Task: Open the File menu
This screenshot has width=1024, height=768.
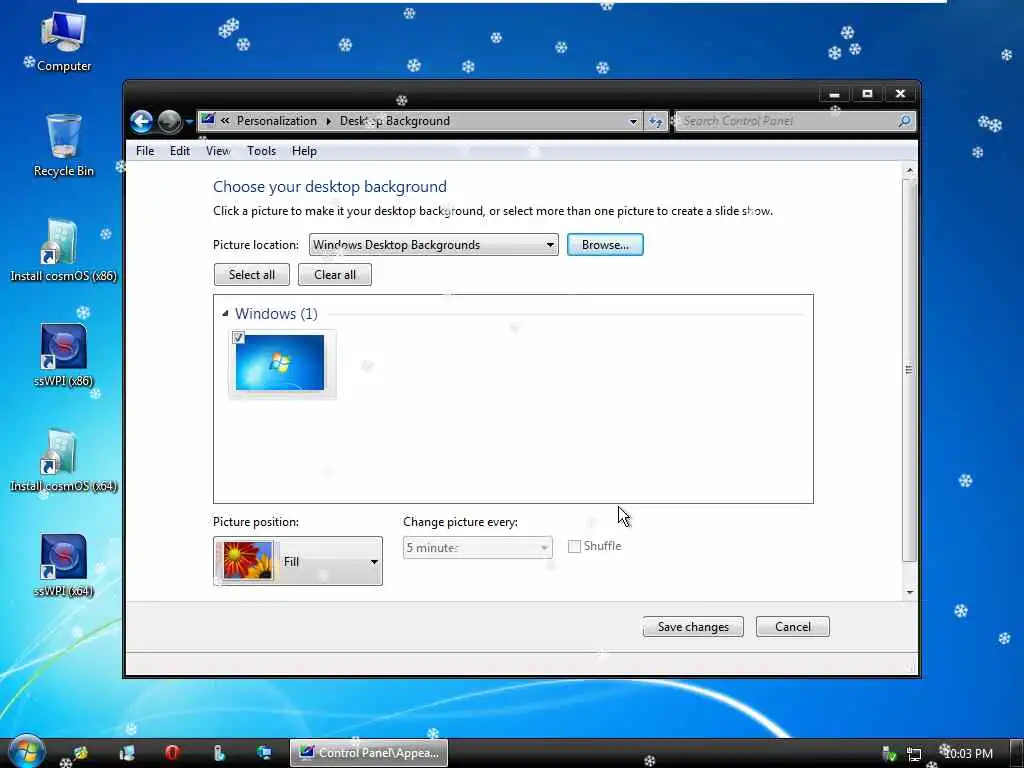Action: coord(145,151)
